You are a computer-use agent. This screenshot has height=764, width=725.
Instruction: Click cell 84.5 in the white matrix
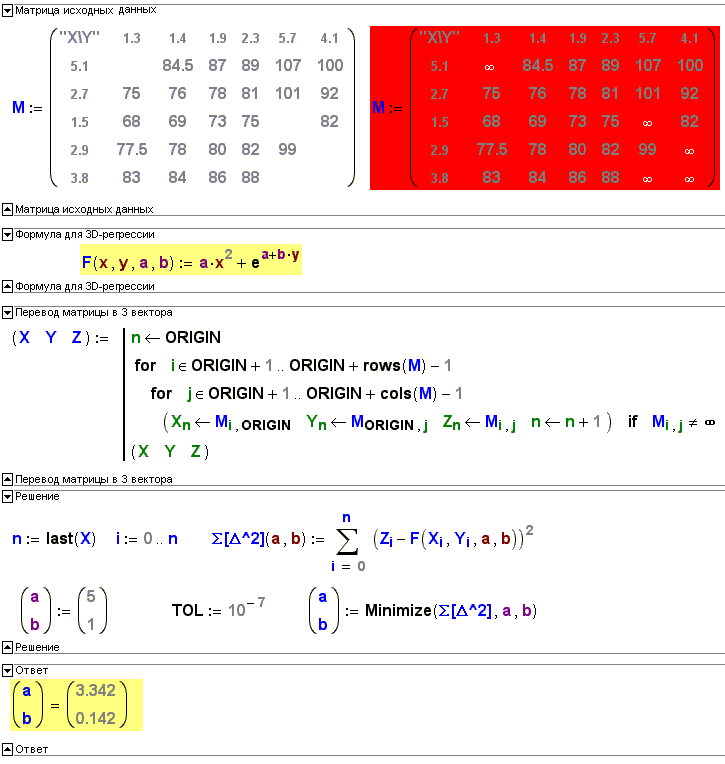(178, 65)
